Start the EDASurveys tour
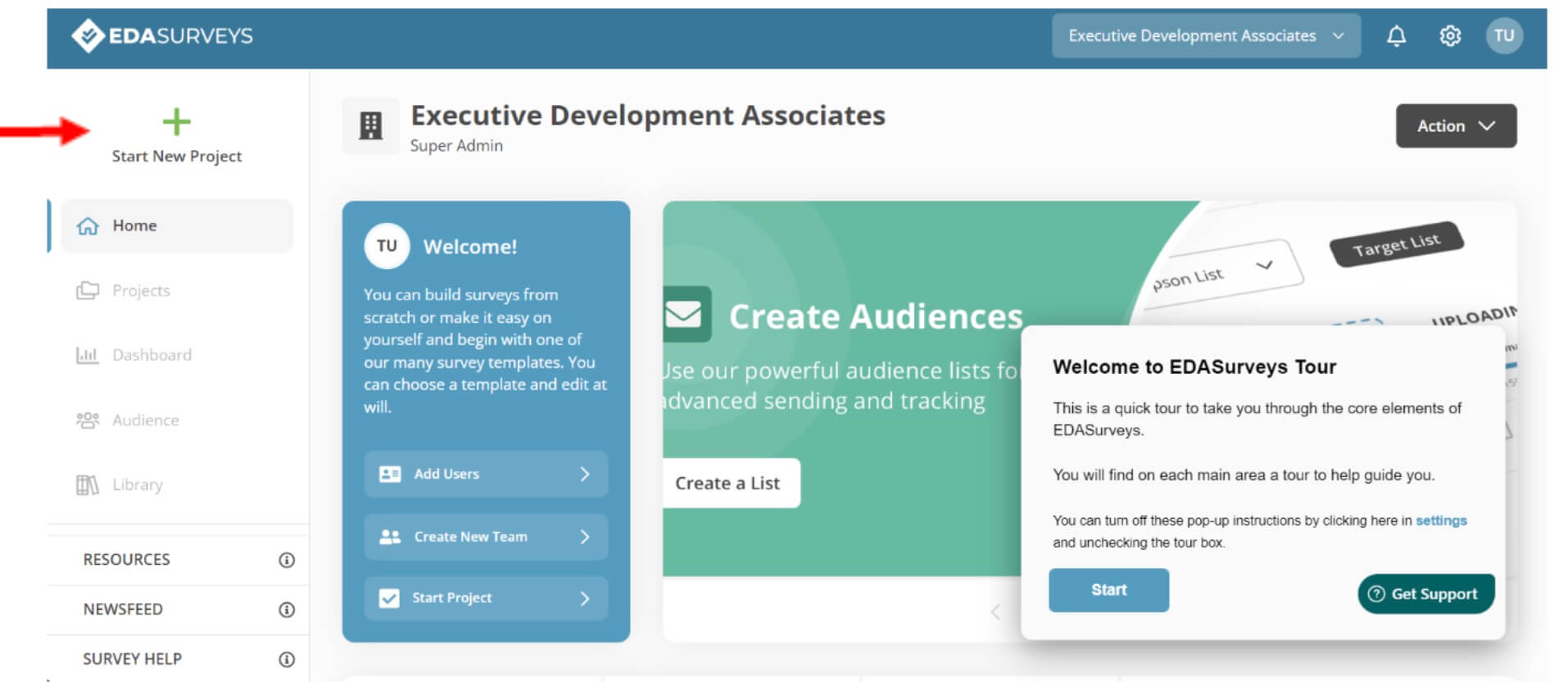The width and height of the screenshot is (1568, 687). (1108, 590)
